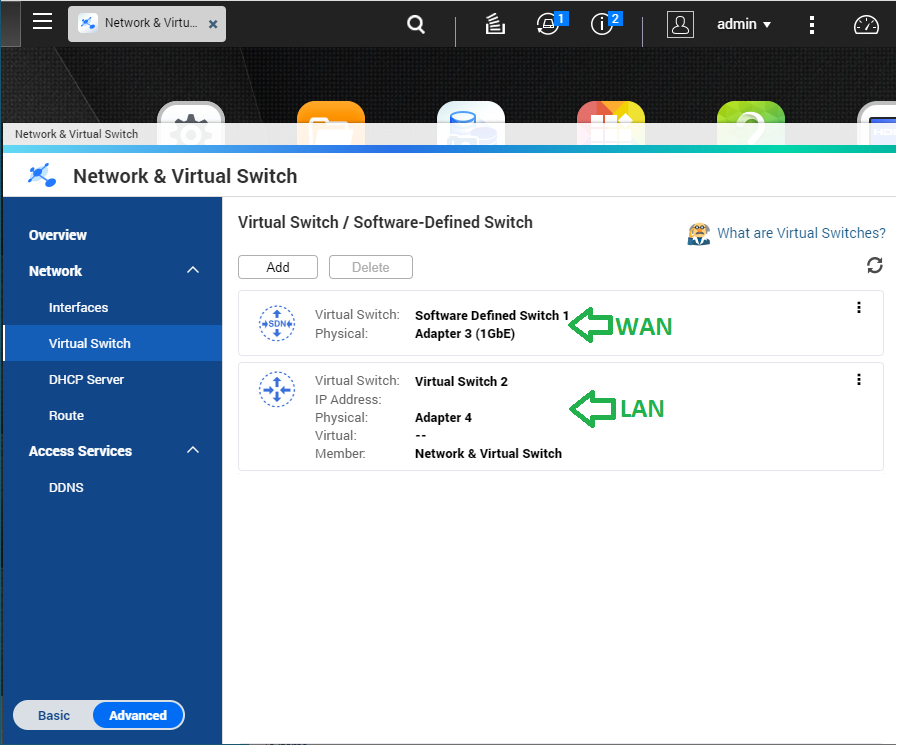900x746 pixels.
Task: Open File Station orange folder desktop icon
Action: click(x=331, y=123)
